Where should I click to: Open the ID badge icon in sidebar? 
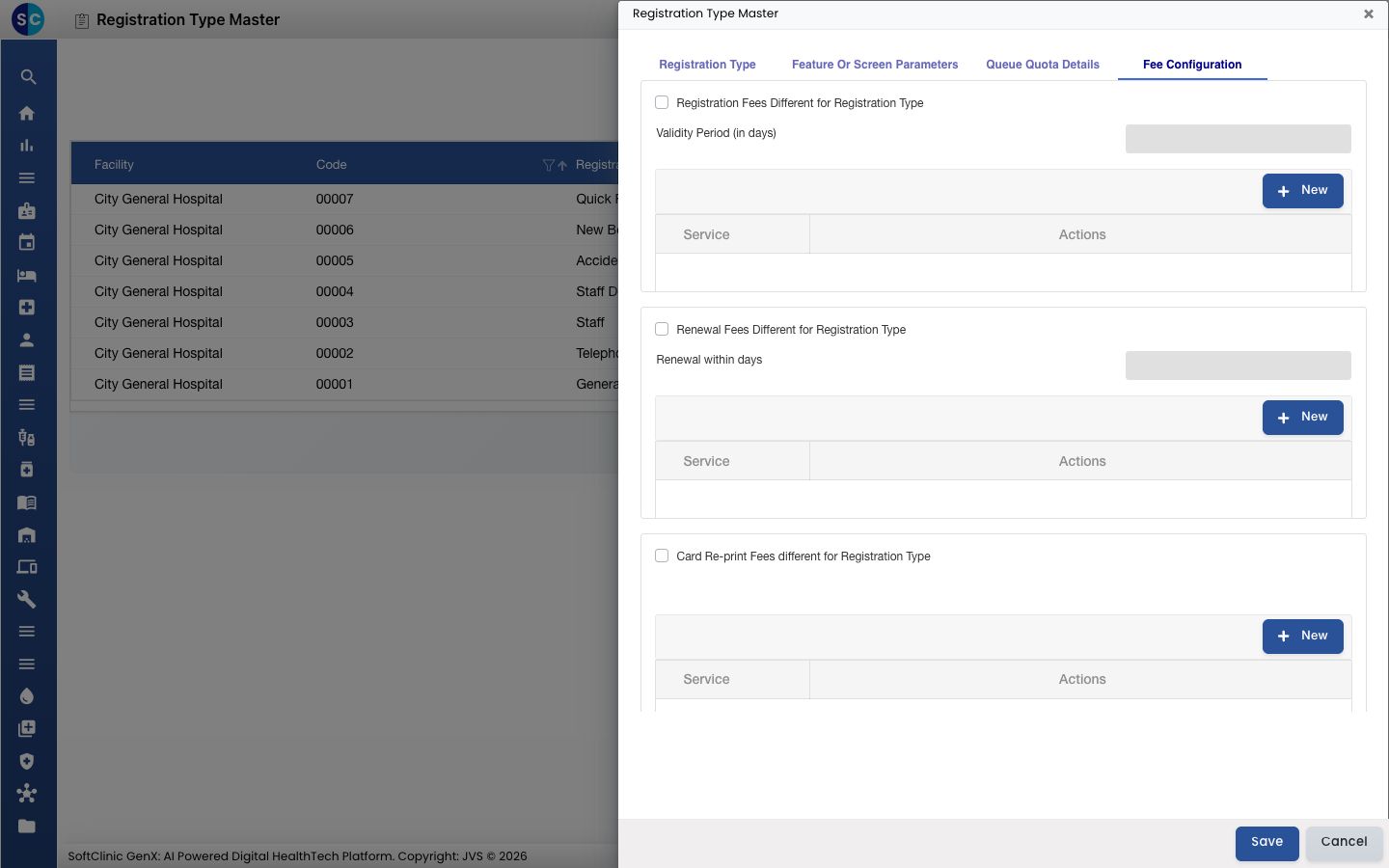27,210
